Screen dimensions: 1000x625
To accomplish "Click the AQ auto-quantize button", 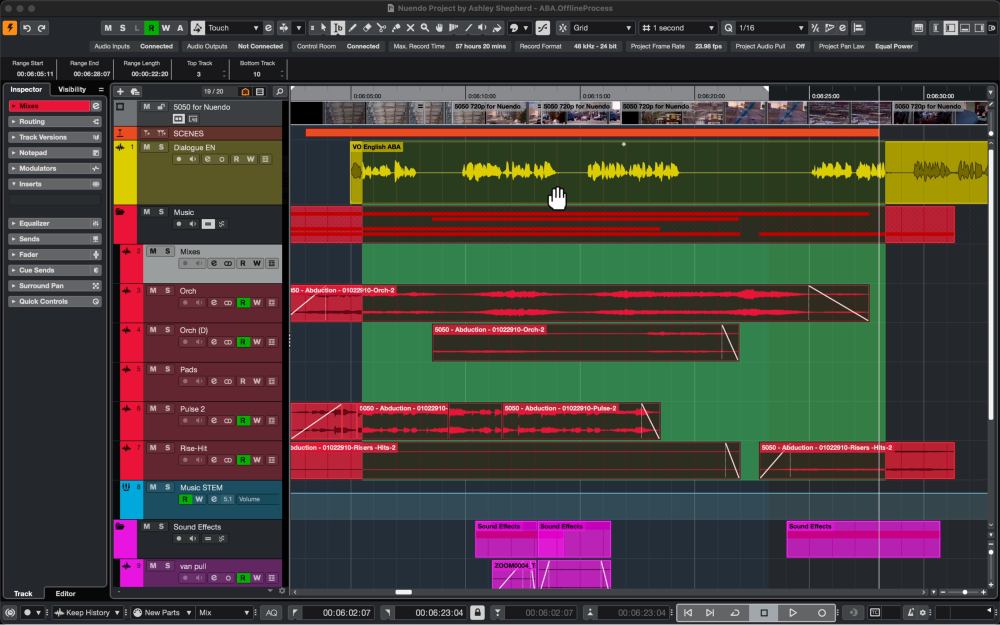I will (271, 612).
